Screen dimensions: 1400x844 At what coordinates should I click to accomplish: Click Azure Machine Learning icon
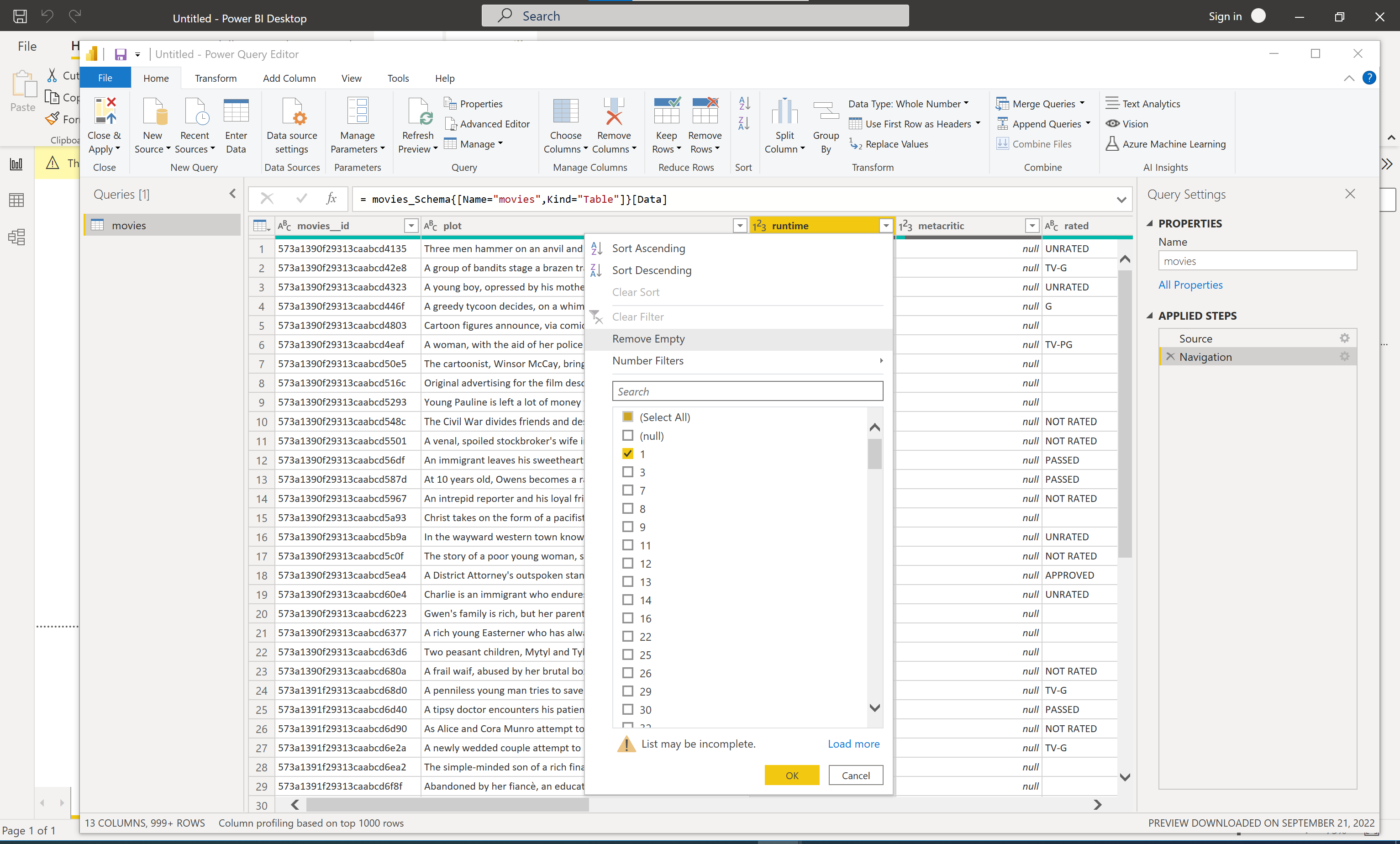tap(1112, 144)
